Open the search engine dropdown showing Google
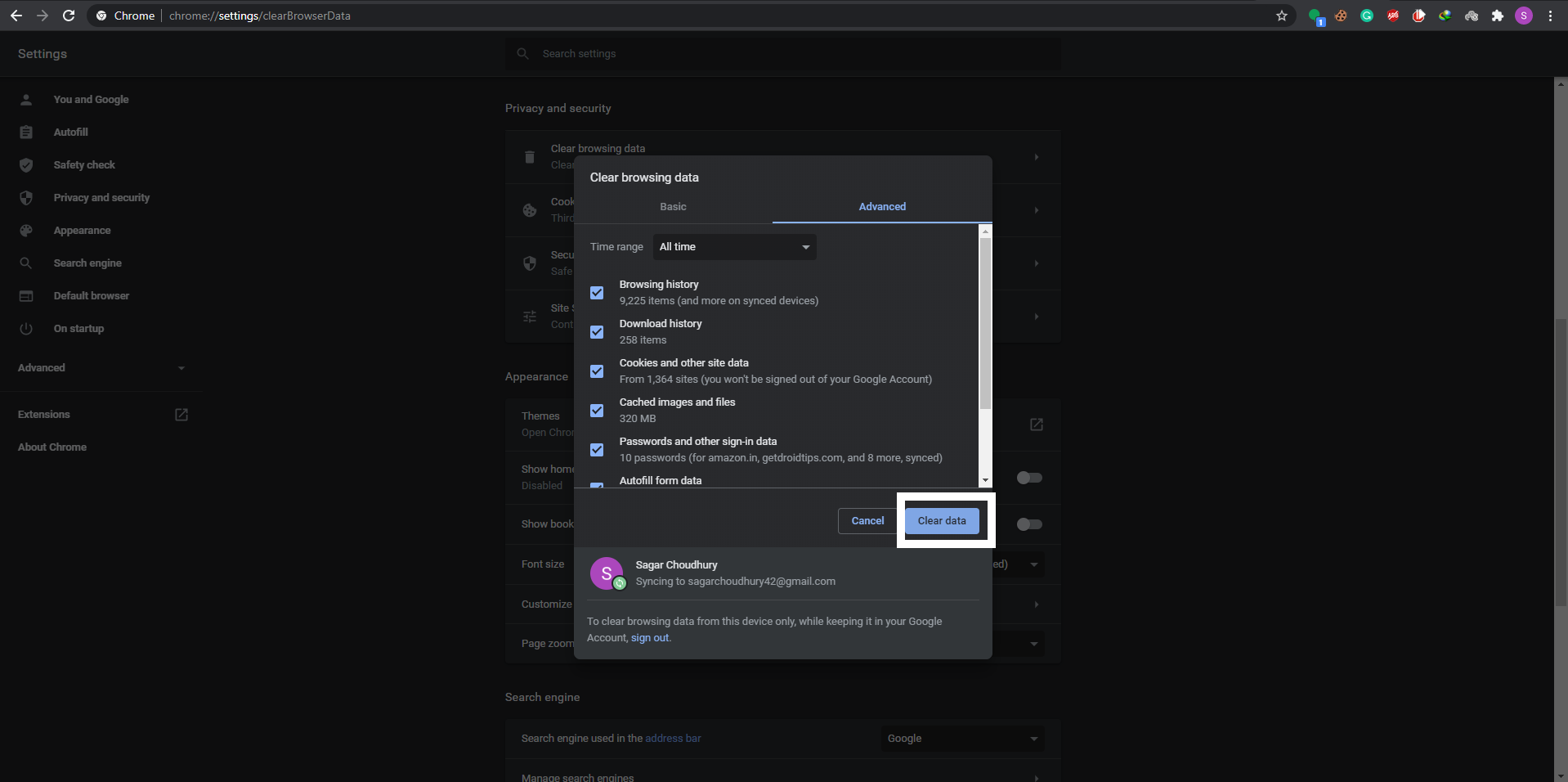Screen dimensions: 1568x782 coord(961,738)
